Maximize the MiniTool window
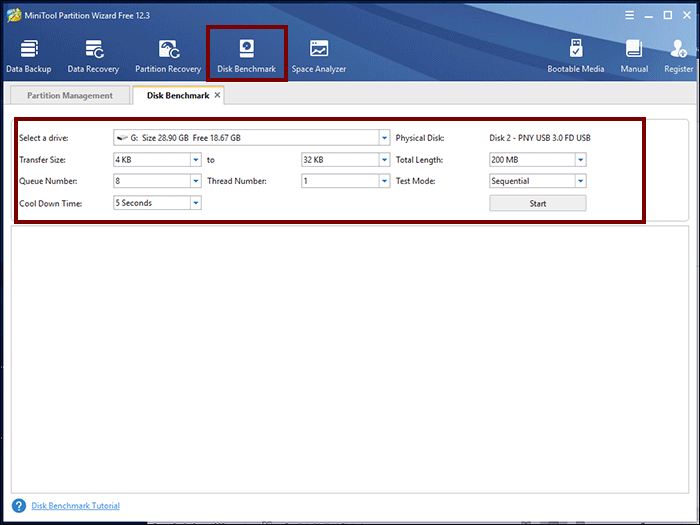700x525 pixels. tap(667, 15)
